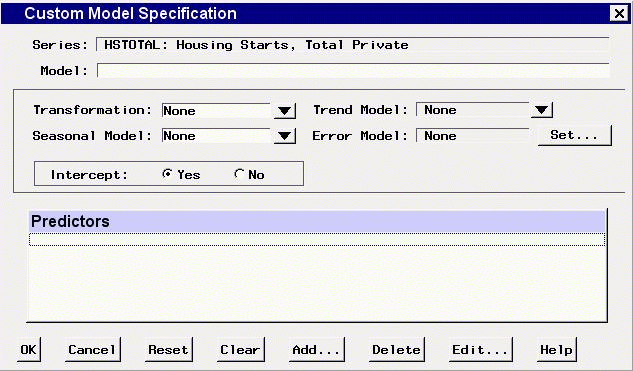Open Help for this dialog
This screenshot has height=371, width=633.
pyautogui.click(x=556, y=350)
